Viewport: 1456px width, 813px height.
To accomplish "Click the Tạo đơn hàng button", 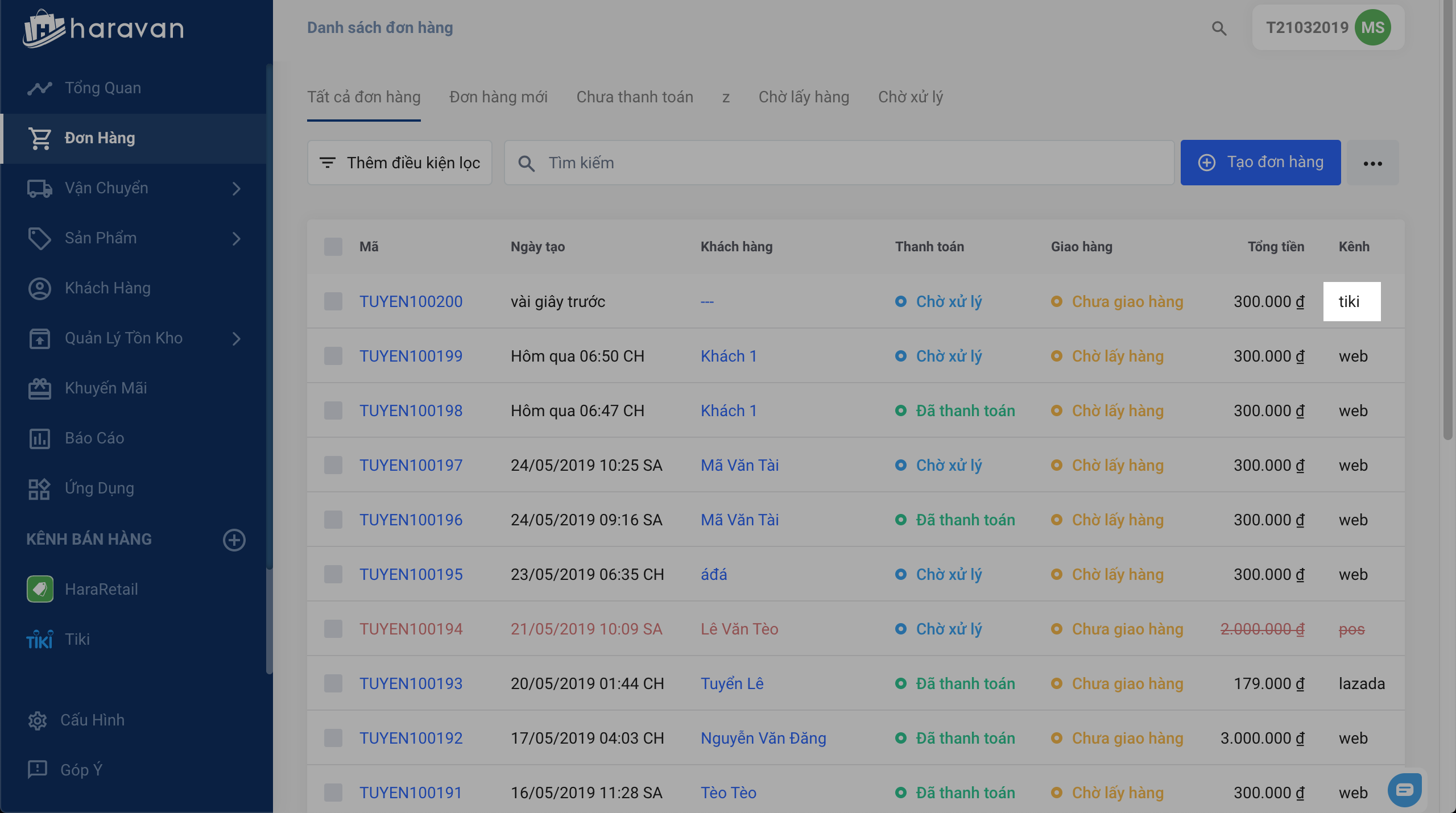I will (x=1260, y=163).
